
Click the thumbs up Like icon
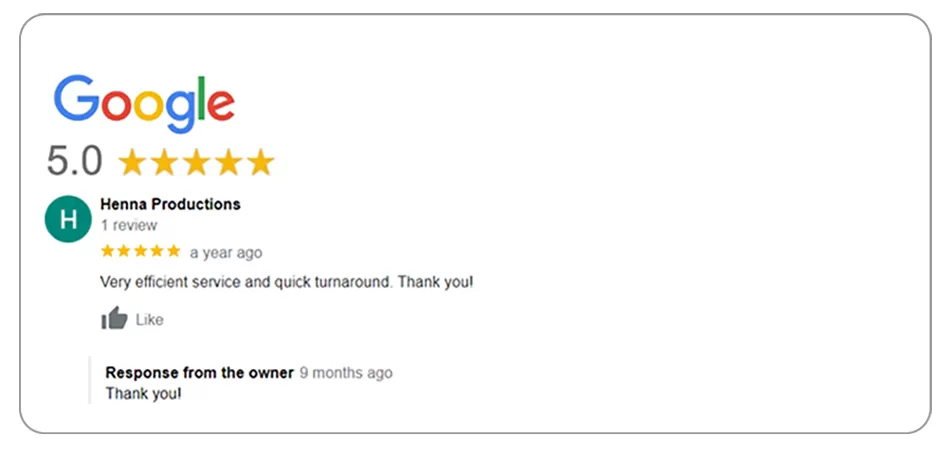pyautogui.click(x=114, y=319)
